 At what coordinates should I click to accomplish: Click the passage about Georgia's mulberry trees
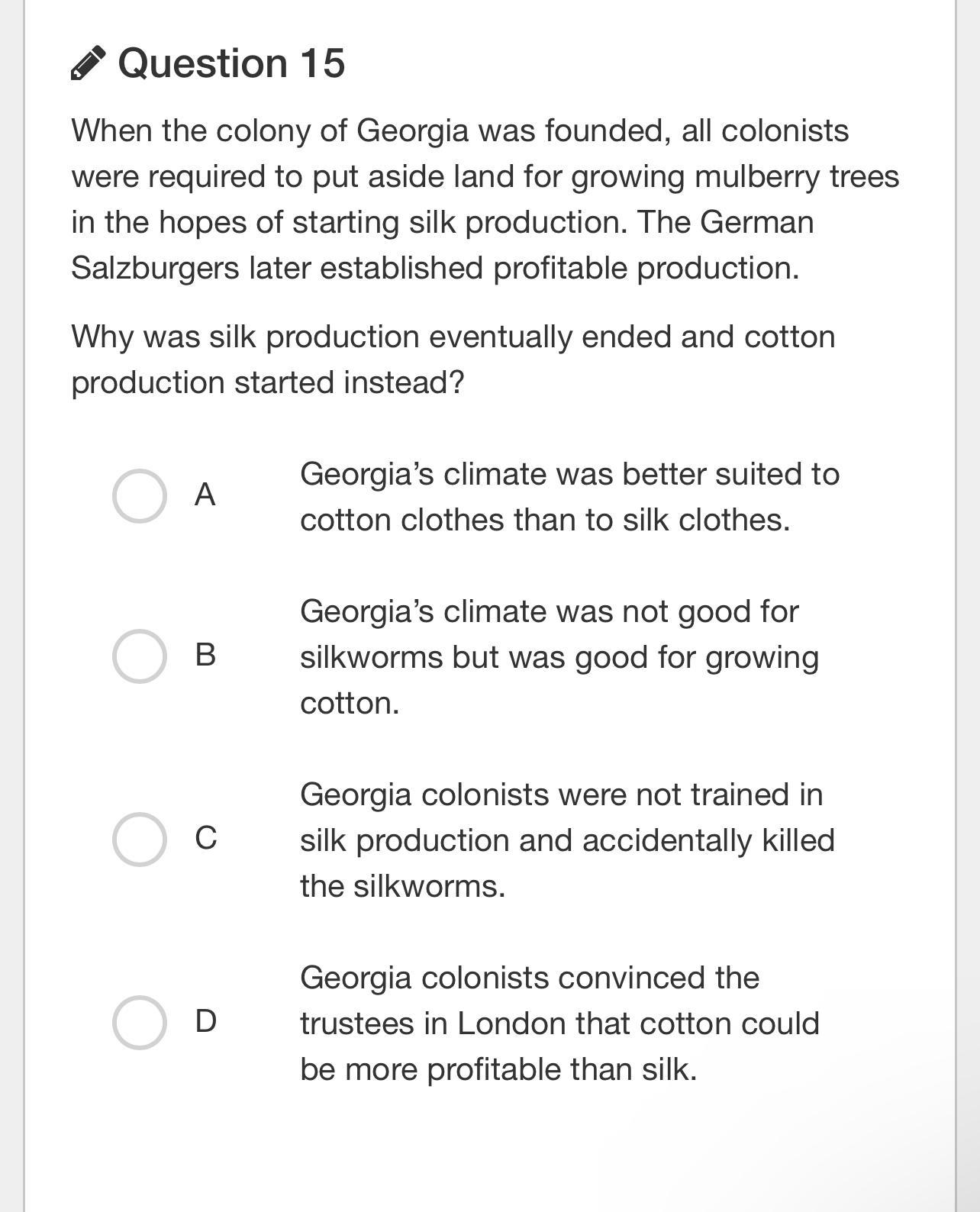(x=485, y=199)
